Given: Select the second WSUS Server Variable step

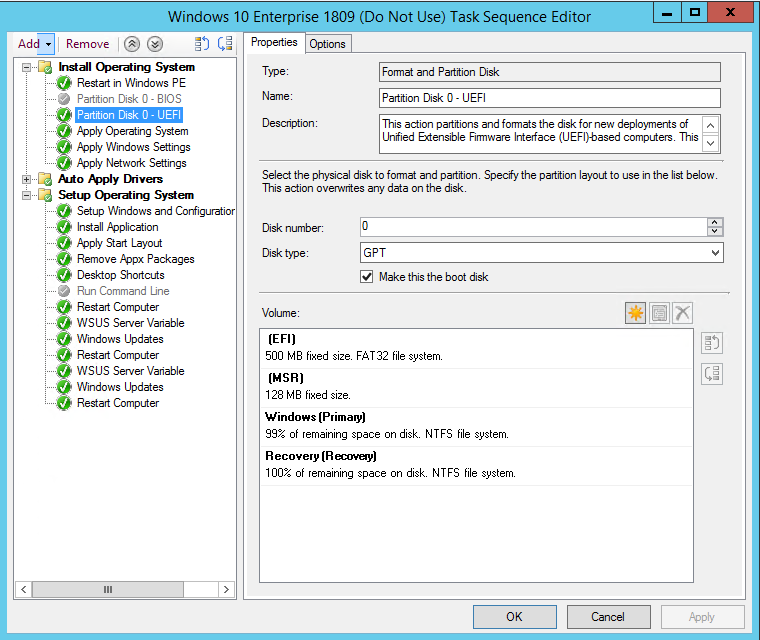Looking at the screenshot, I should 131,371.
